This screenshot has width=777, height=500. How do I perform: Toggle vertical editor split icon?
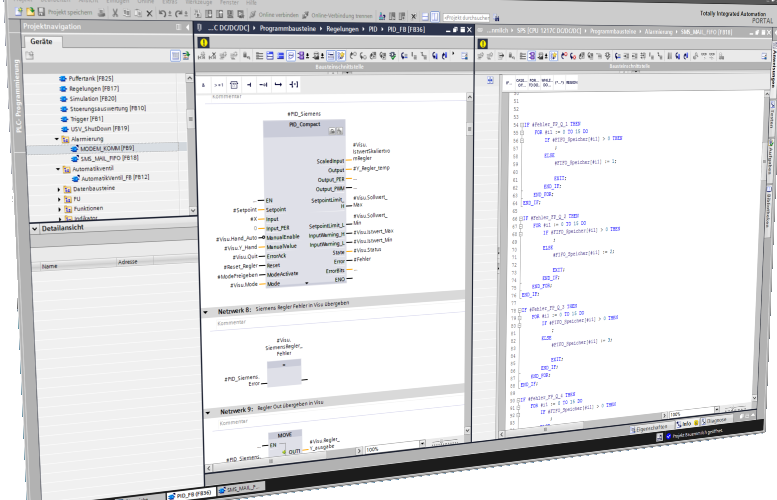(435, 16)
